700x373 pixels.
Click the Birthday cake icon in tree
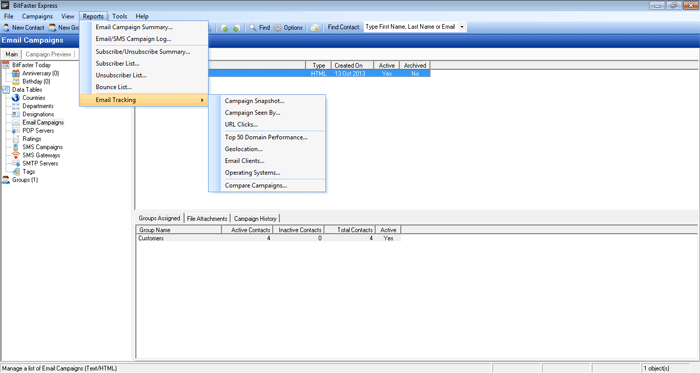point(16,82)
